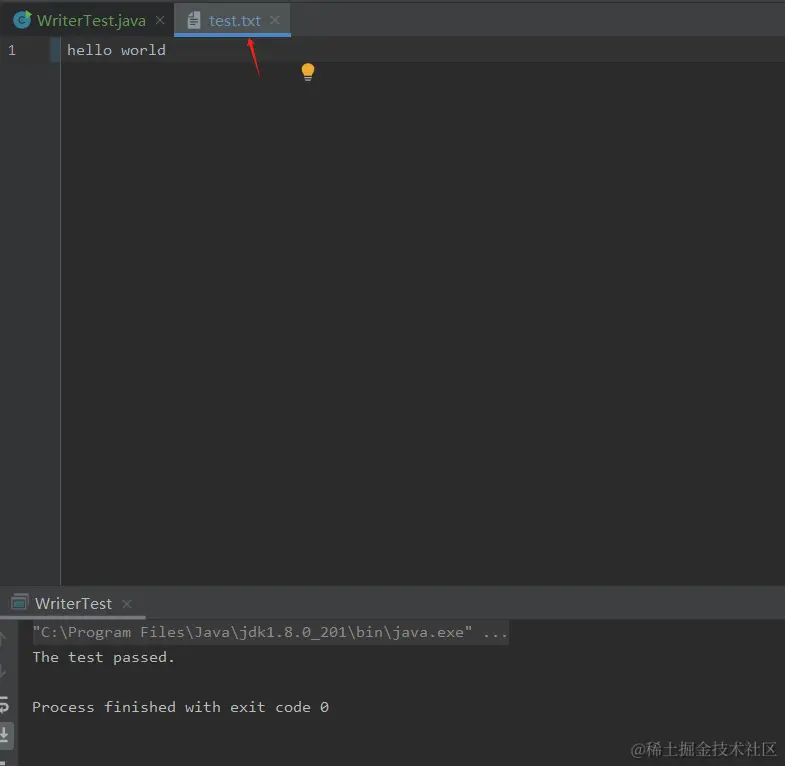Place cursor in 'hello world' text
Image resolution: width=785 pixels, height=766 pixels.
[x=116, y=50]
